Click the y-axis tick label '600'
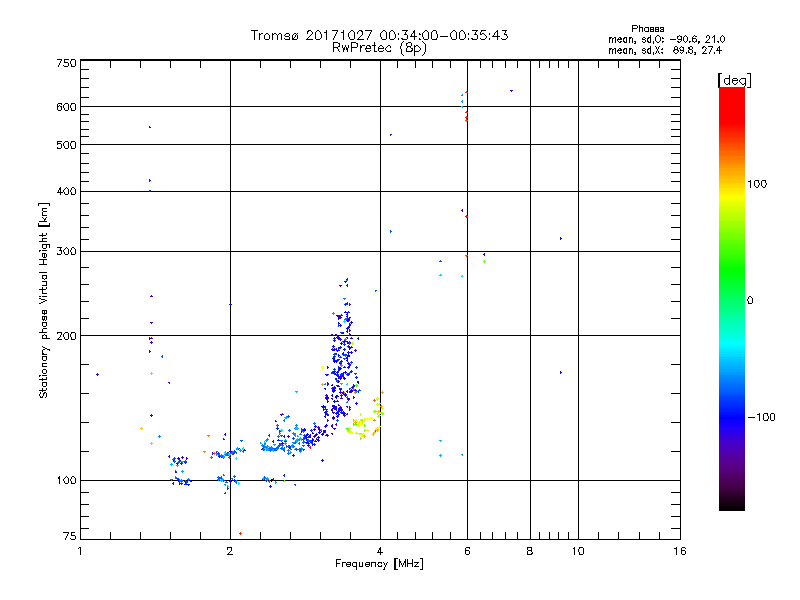This screenshot has width=800, height=600. [x=67, y=107]
